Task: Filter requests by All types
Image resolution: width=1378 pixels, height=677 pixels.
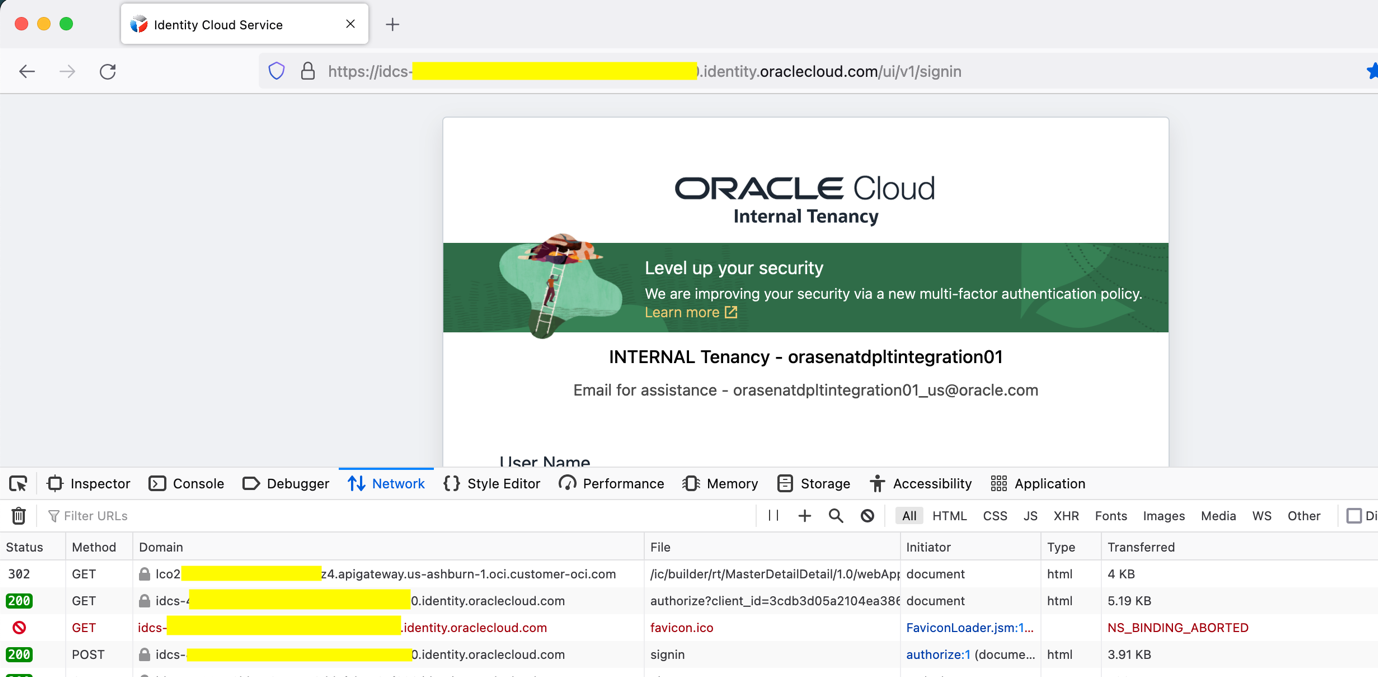Action: (x=908, y=516)
